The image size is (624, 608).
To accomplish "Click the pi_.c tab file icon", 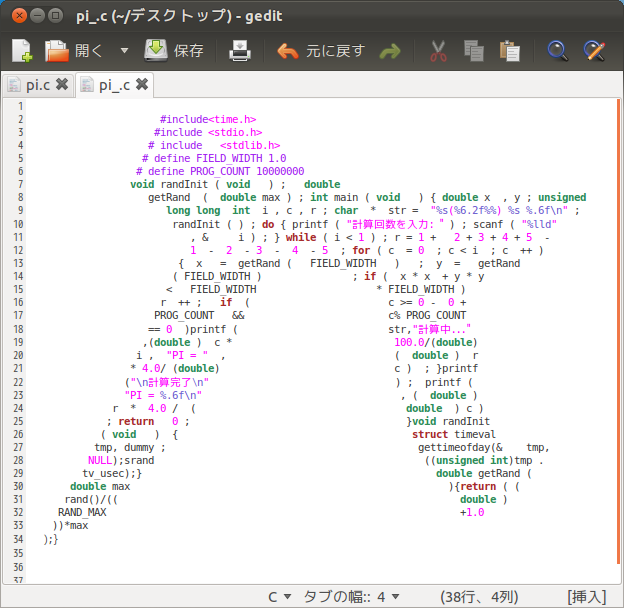I will pos(87,85).
